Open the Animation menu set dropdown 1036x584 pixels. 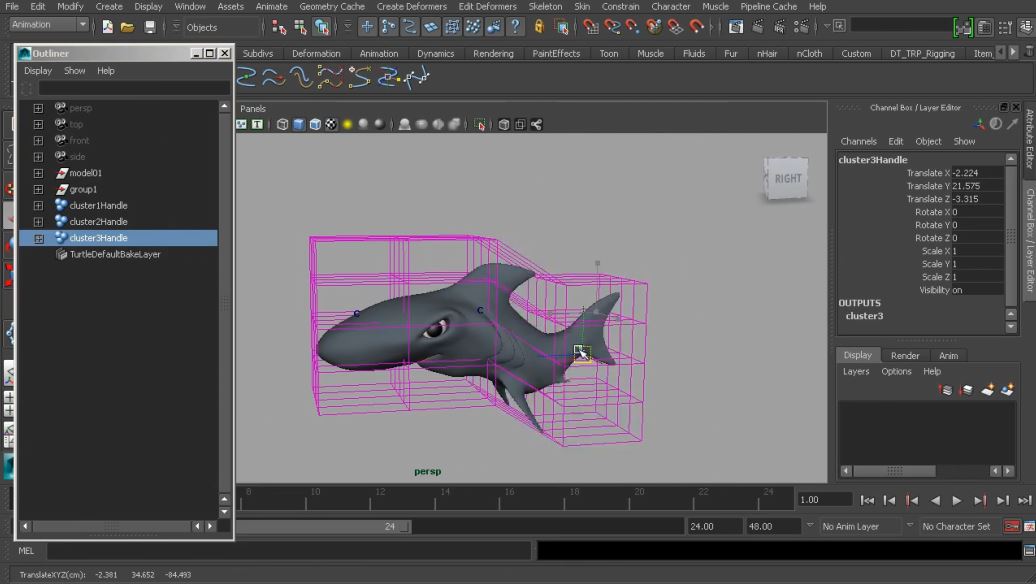tap(82, 25)
